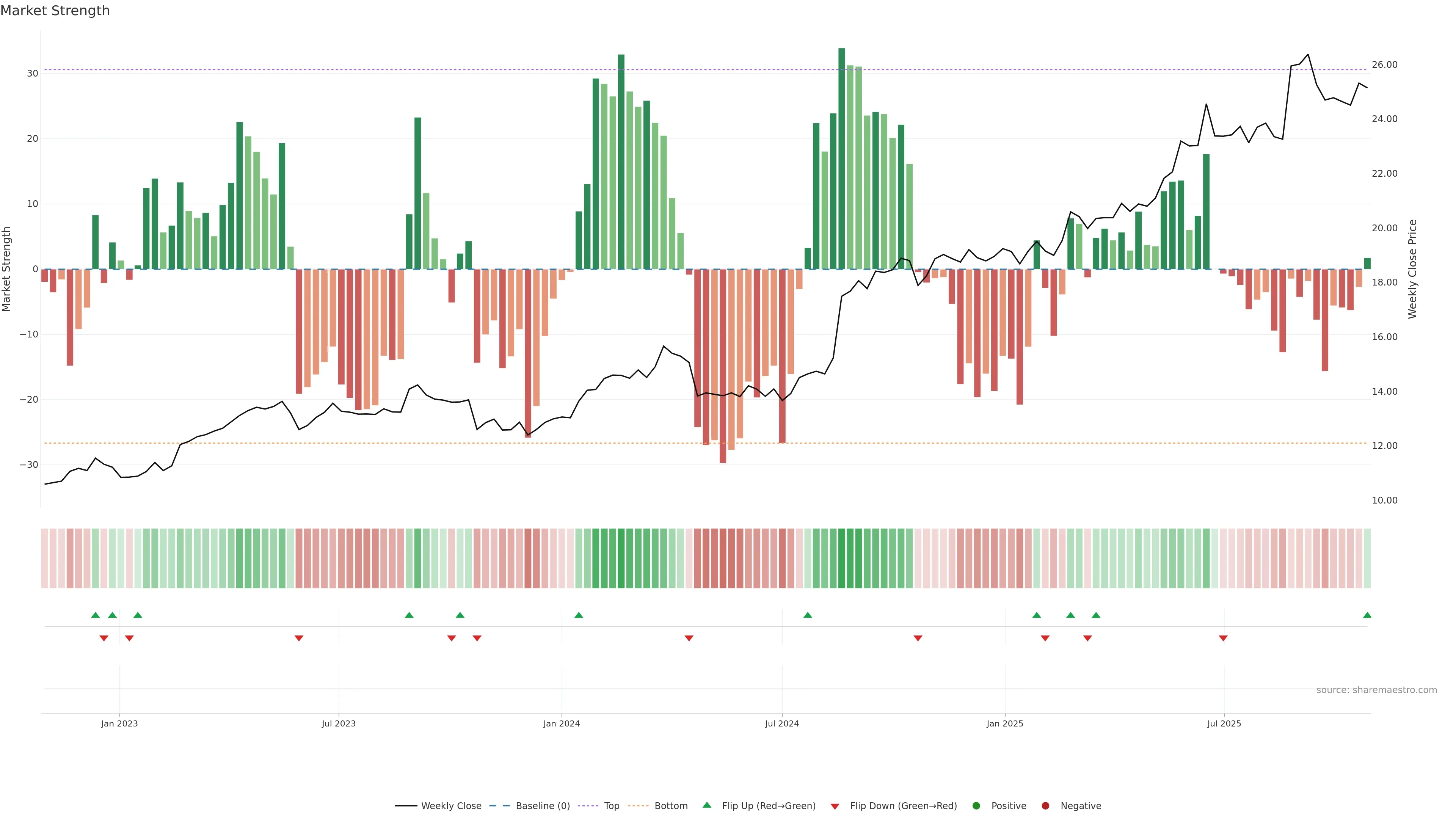This screenshot has height=819, width=1456.
Task: Click the Flip Down red triangle legend icon
Action: [835, 806]
